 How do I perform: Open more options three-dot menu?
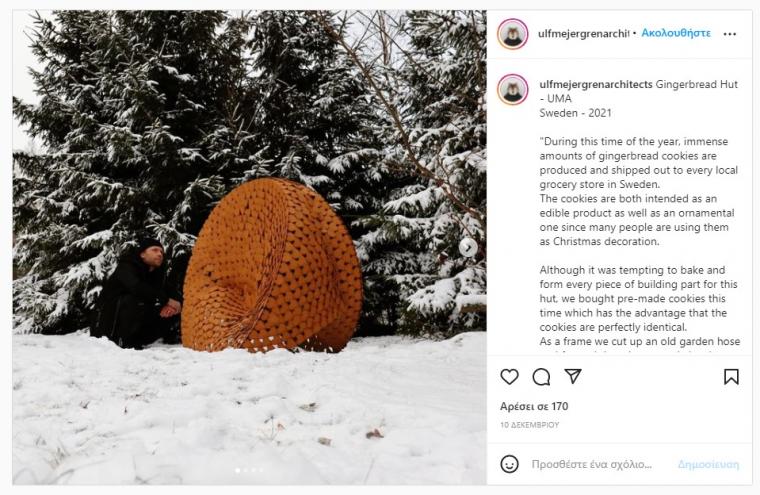click(x=729, y=34)
